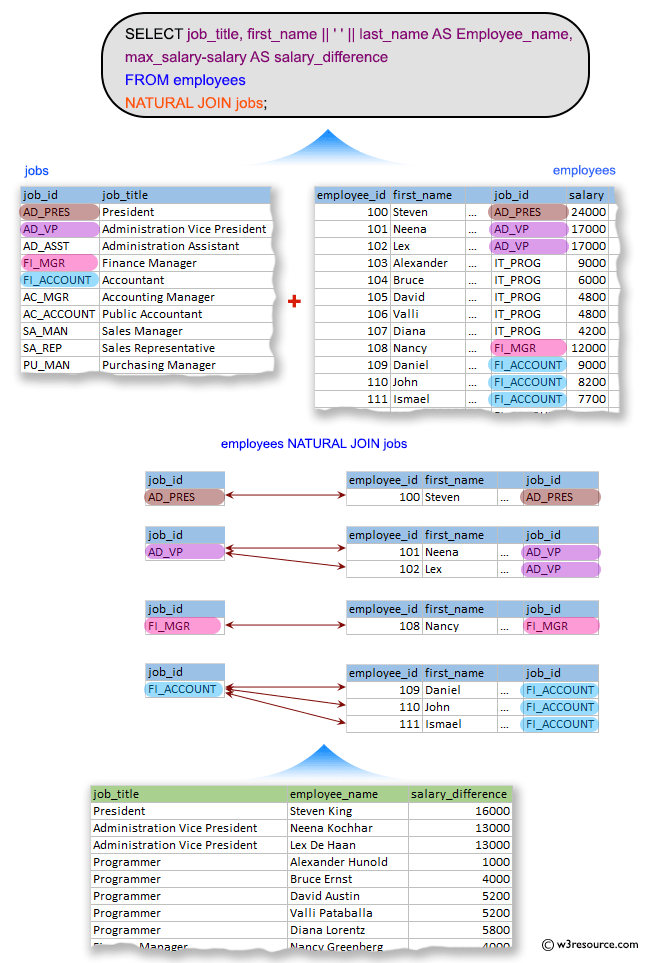Viewport: 645px width, 963px height.
Task: Select salary cell '24000' for Steven
Action: click(x=587, y=212)
